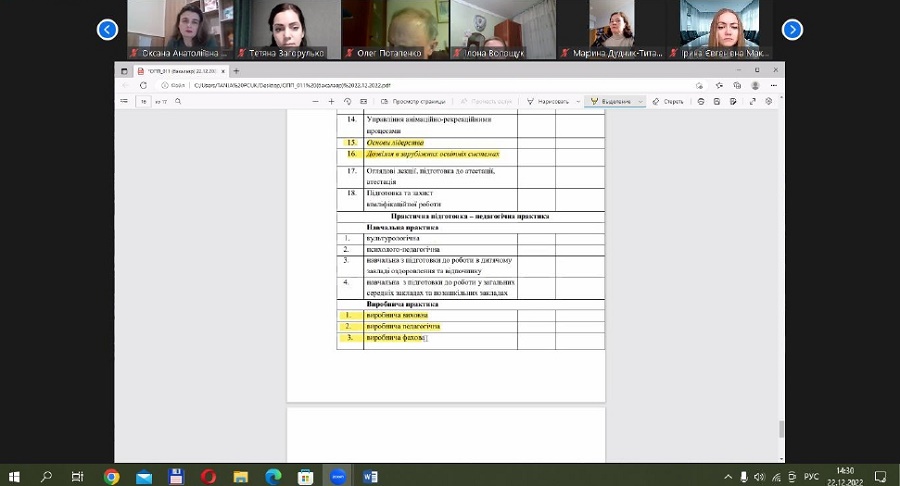Show next participants with right arrow button
Image resolution: width=900 pixels, height=486 pixels.
pyautogui.click(x=792, y=30)
